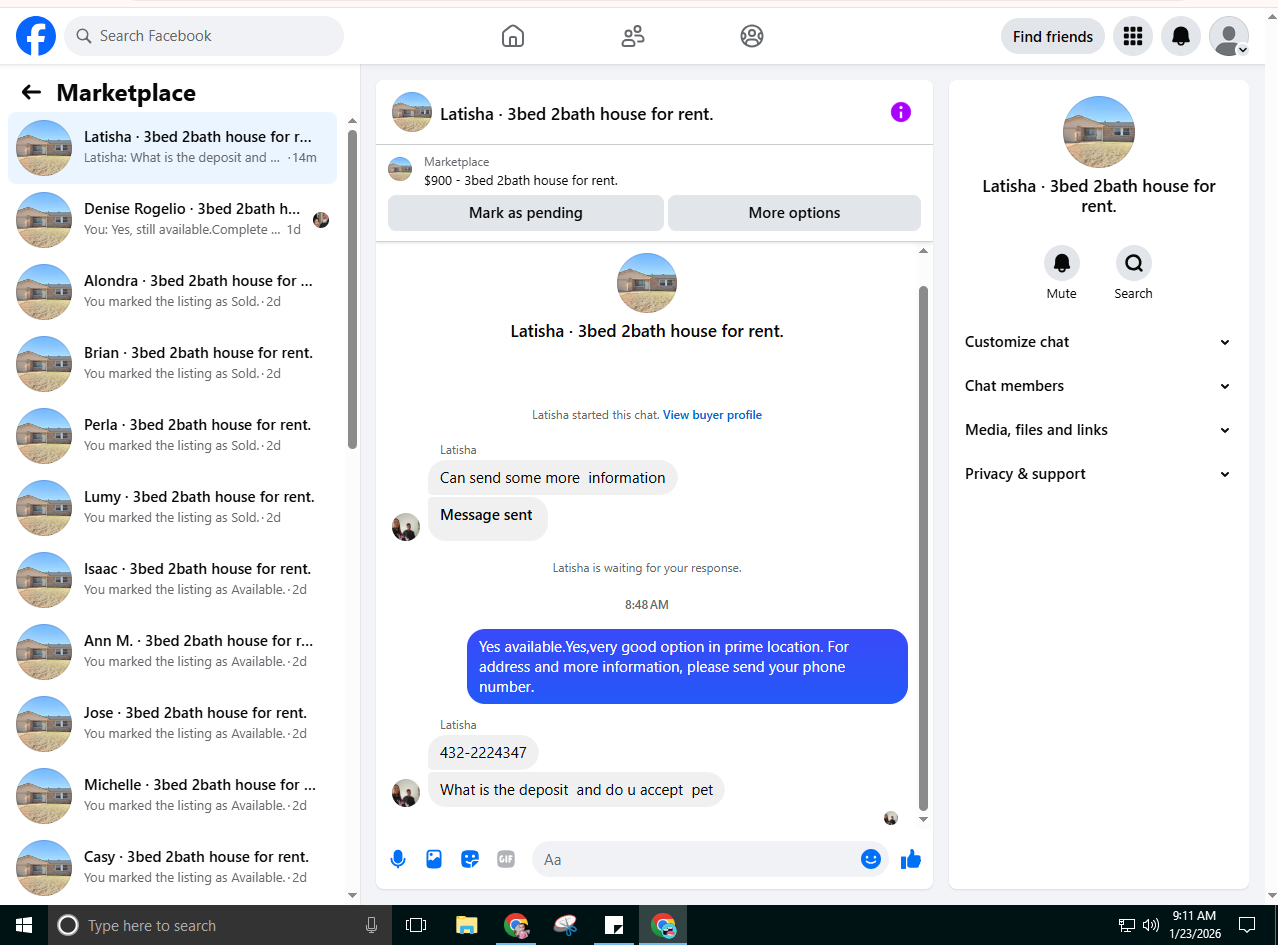Open Windows Start menu
The image size is (1278, 945).
(24, 925)
